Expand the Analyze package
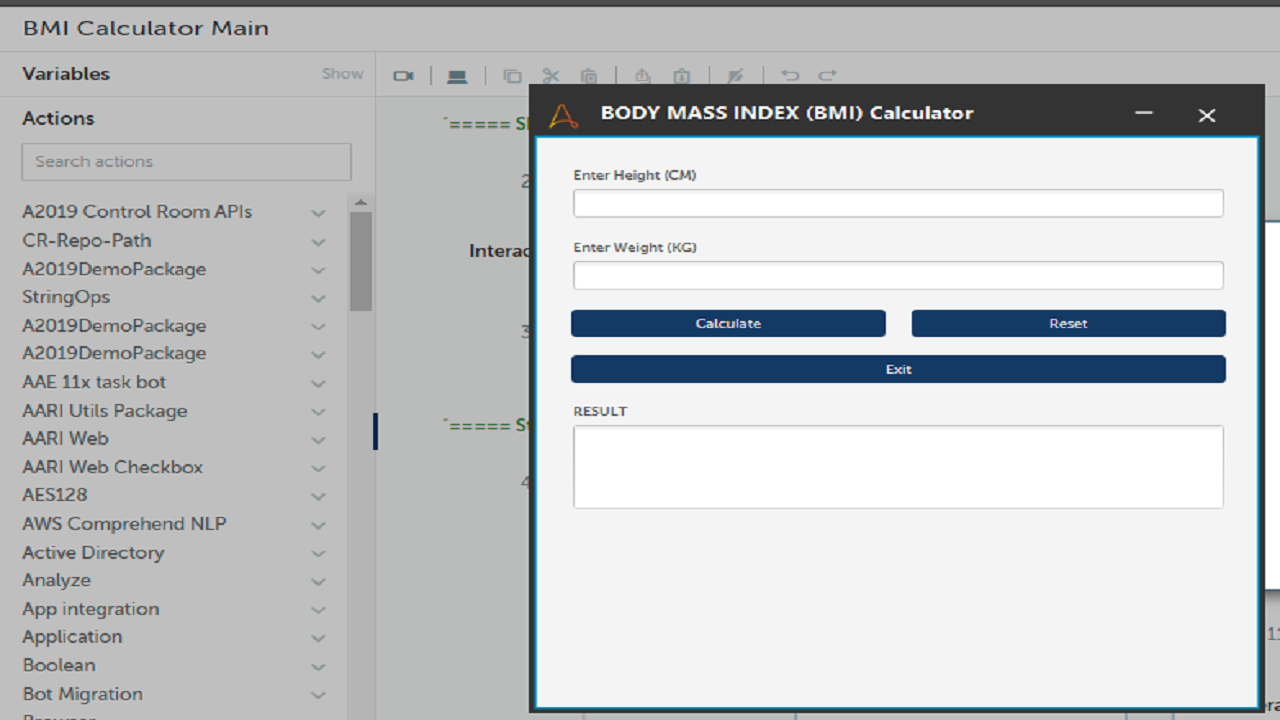Screen dimensions: 1280x720 (318, 581)
